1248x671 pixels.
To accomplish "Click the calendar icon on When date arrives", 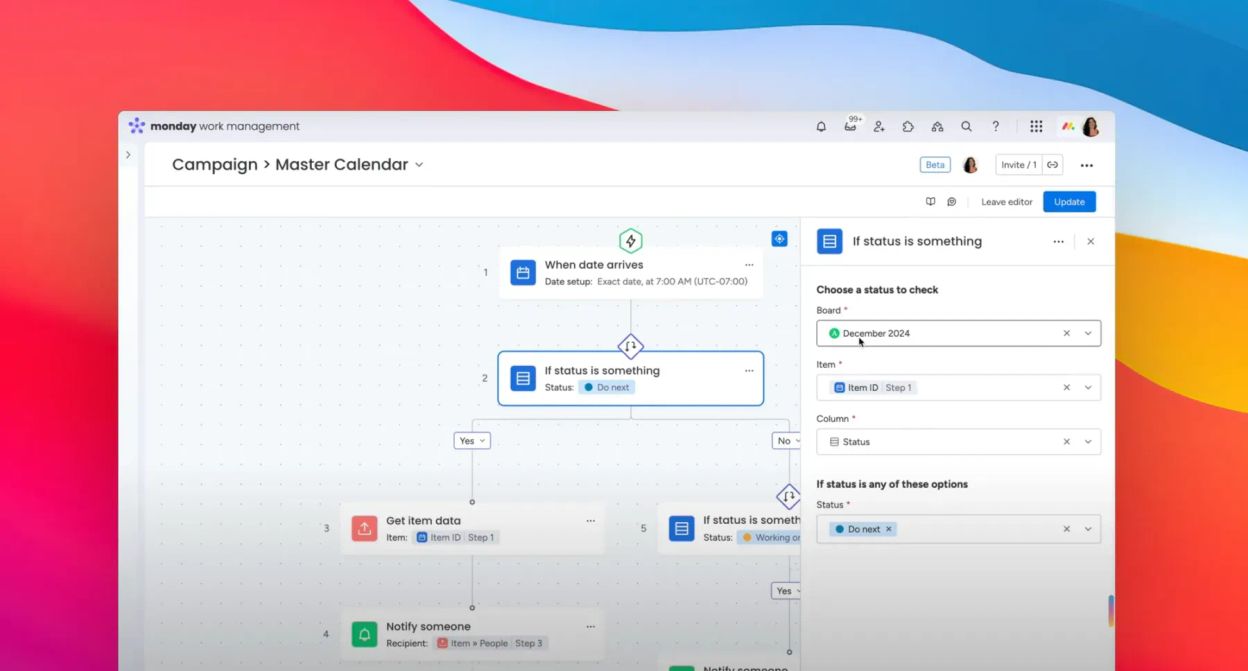I will pyautogui.click(x=522, y=272).
